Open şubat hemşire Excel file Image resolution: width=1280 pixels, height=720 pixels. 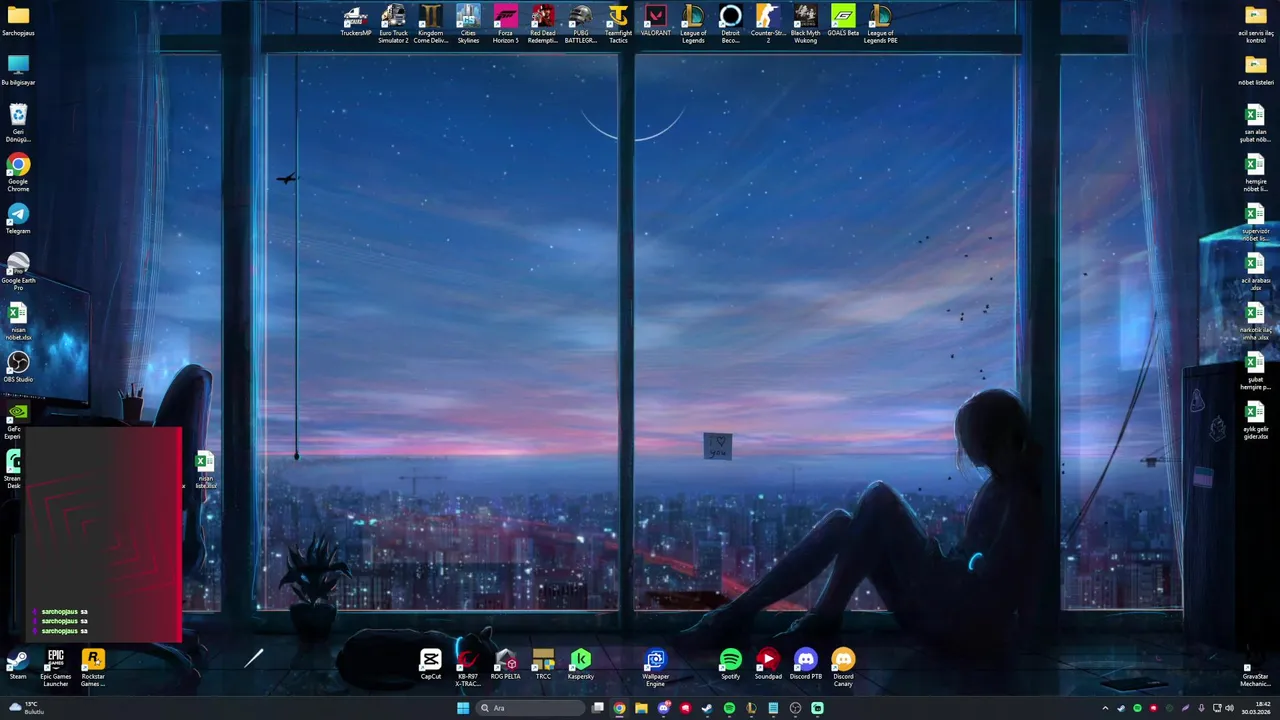click(1255, 371)
